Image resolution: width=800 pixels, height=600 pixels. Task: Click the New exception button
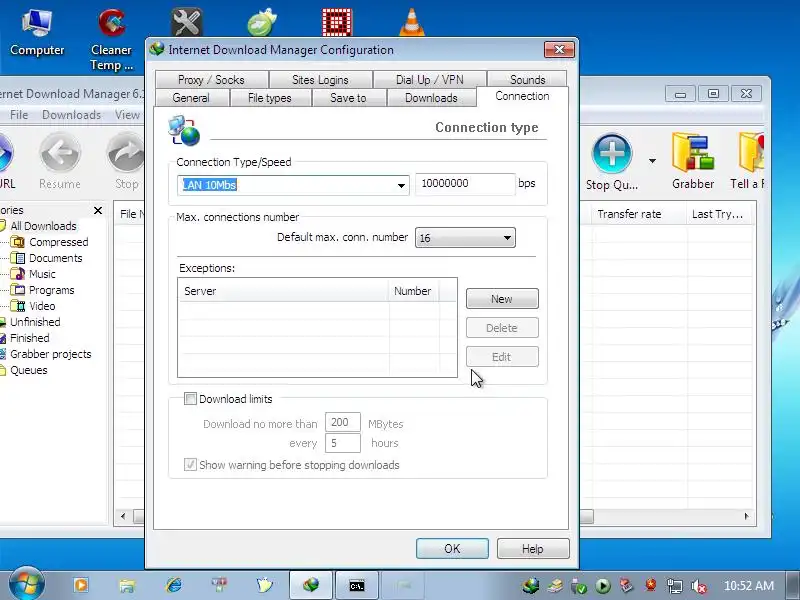coord(502,299)
